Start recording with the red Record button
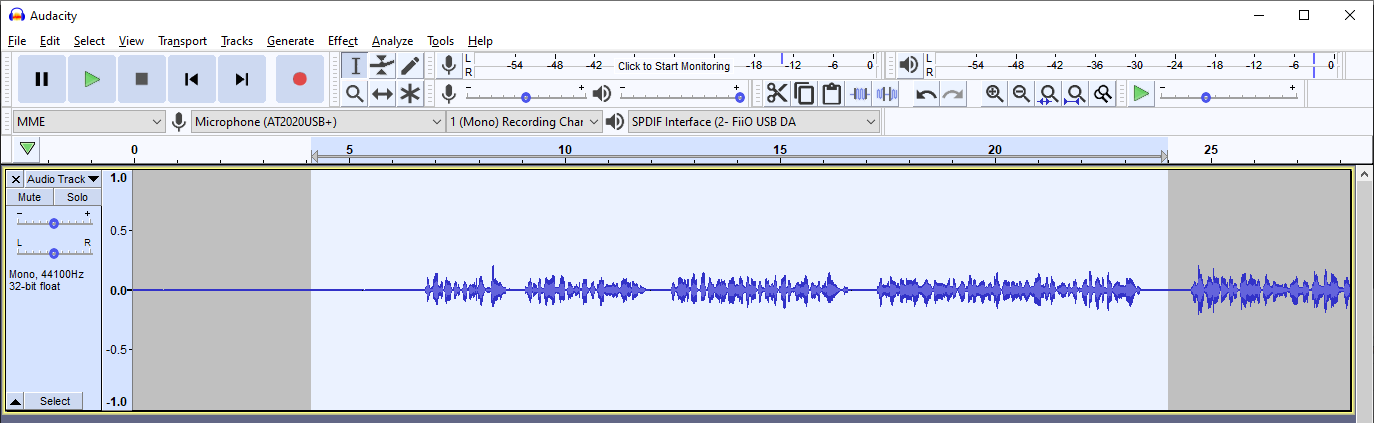This screenshot has height=423, width=1374. coord(299,79)
